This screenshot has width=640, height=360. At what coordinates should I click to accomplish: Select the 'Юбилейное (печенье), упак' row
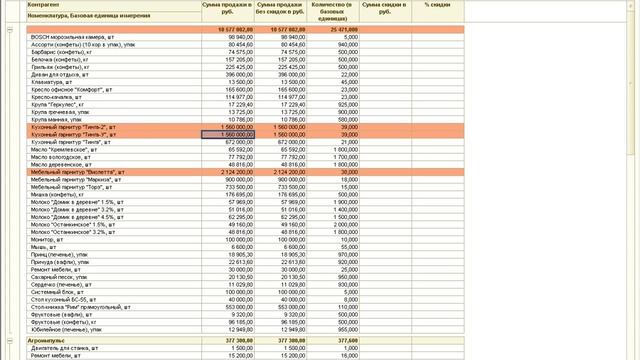[x=245, y=329]
